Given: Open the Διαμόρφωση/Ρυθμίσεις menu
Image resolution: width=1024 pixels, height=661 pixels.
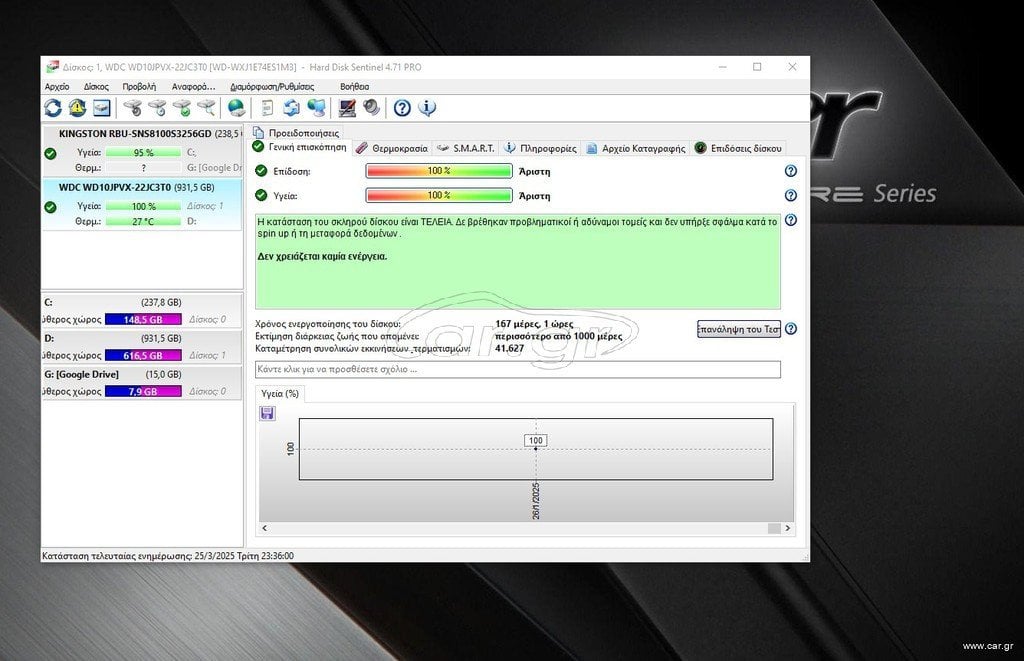Looking at the screenshot, I should pos(272,87).
